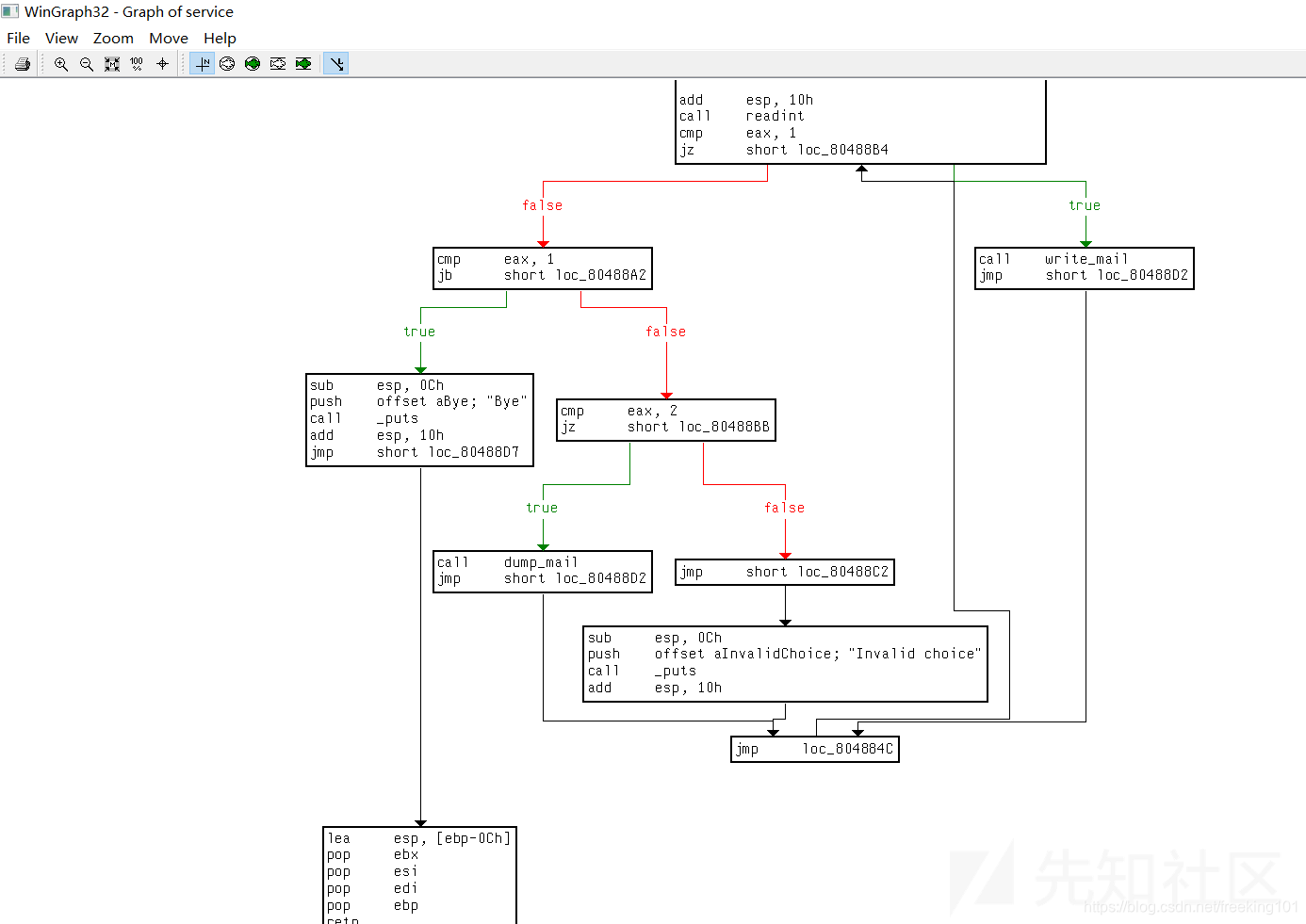Open the Move menu
The image size is (1306, 924).
pyautogui.click(x=169, y=39)
